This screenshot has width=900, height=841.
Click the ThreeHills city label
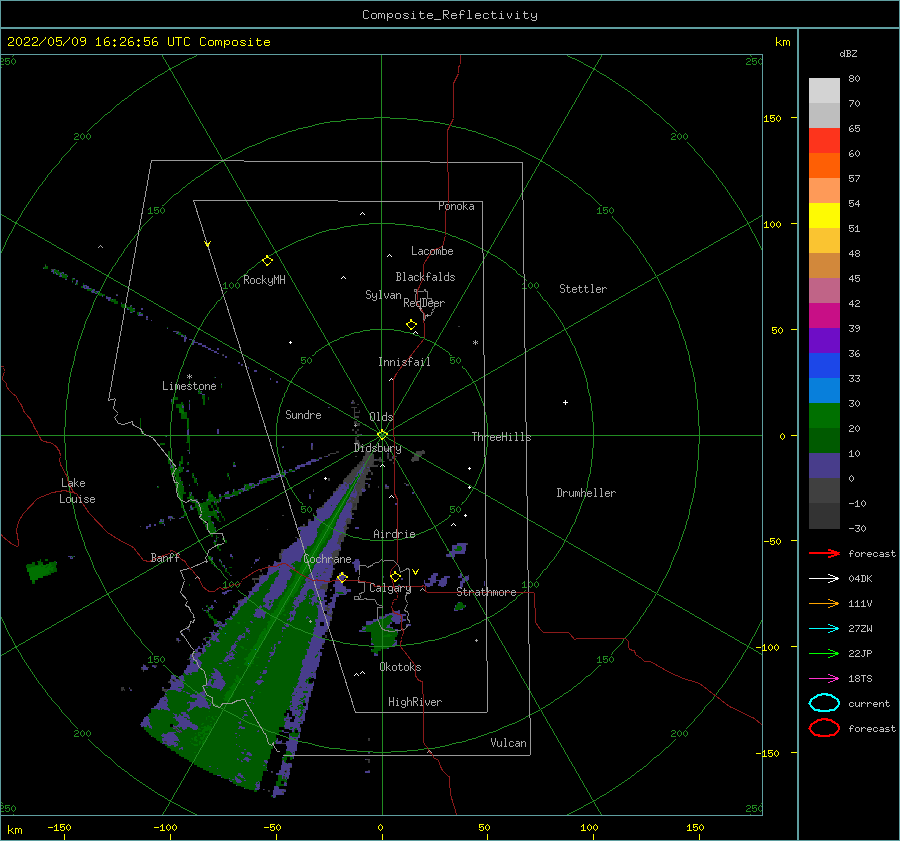click(x=501, y=437)
